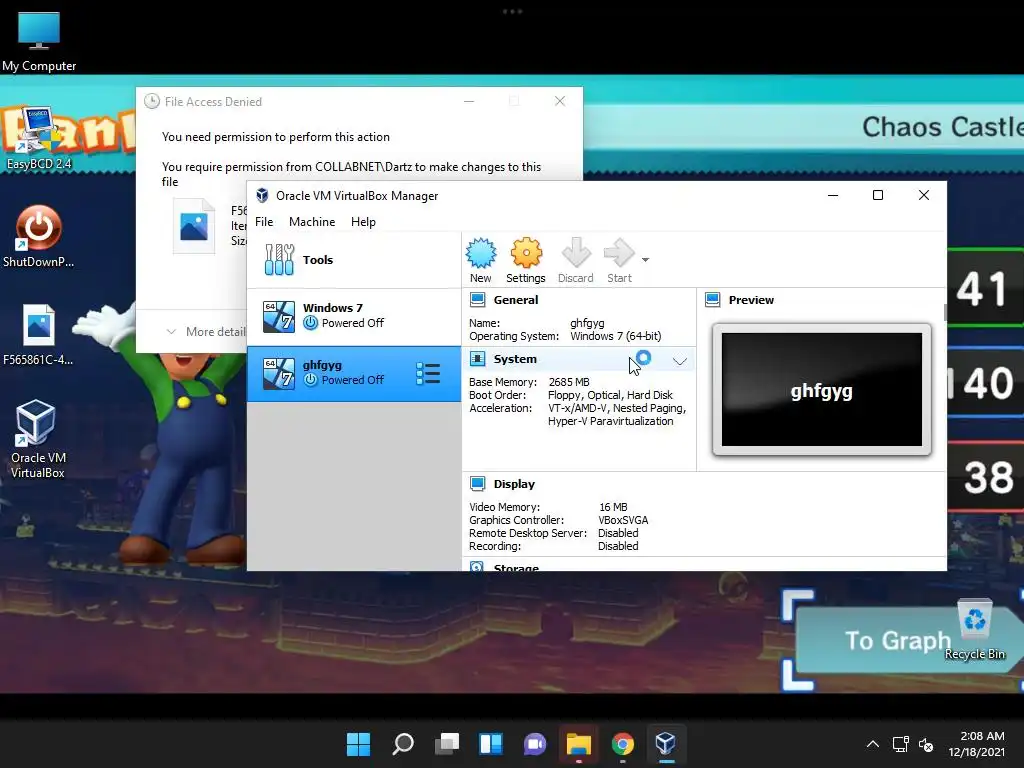Viewport: 1024px width, 768px height.
Task: Select the F565861C-4... image file on desktop
Action: click(x=39, y=334)
